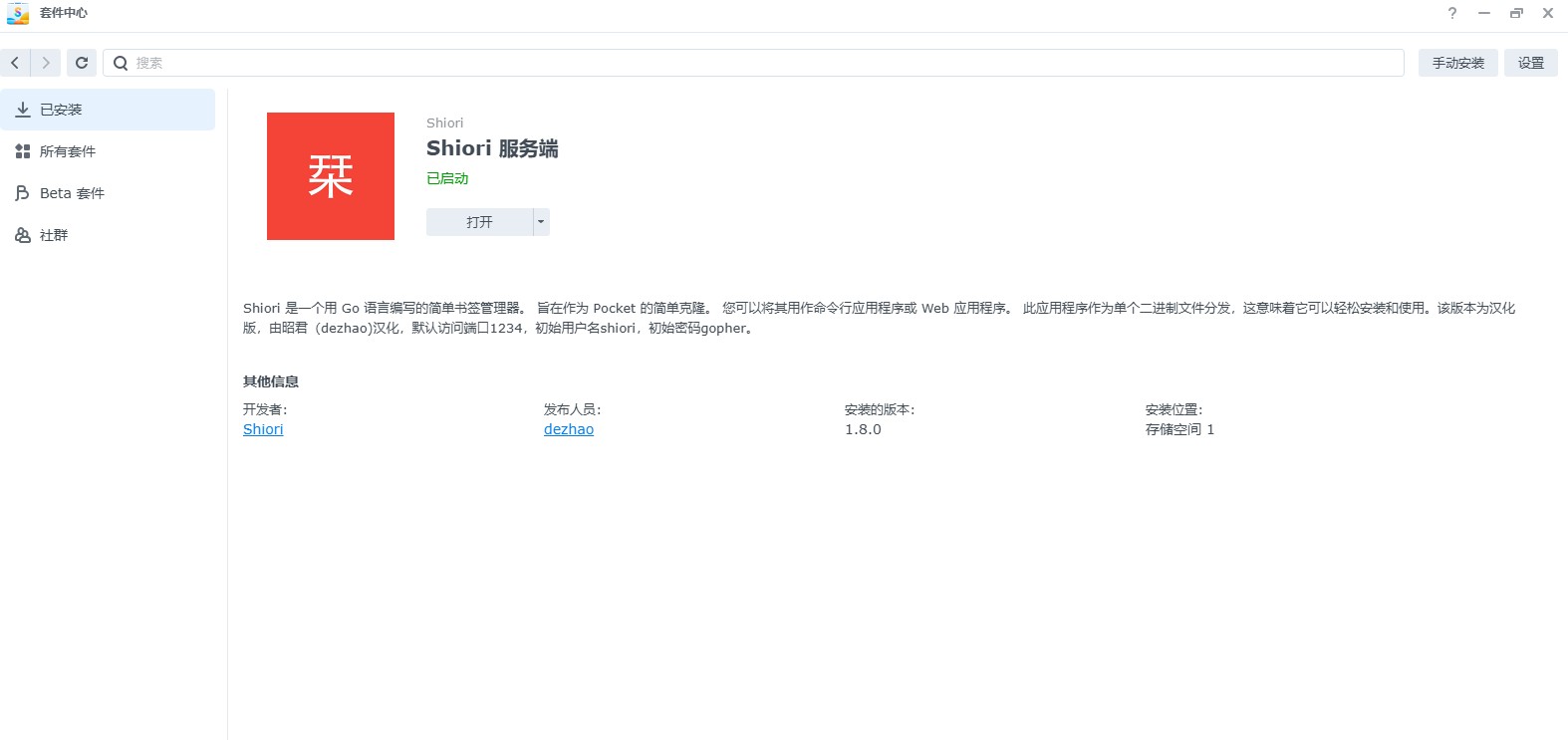
Task: Click small Shiori label above title
Action: [x=444, y=123]
